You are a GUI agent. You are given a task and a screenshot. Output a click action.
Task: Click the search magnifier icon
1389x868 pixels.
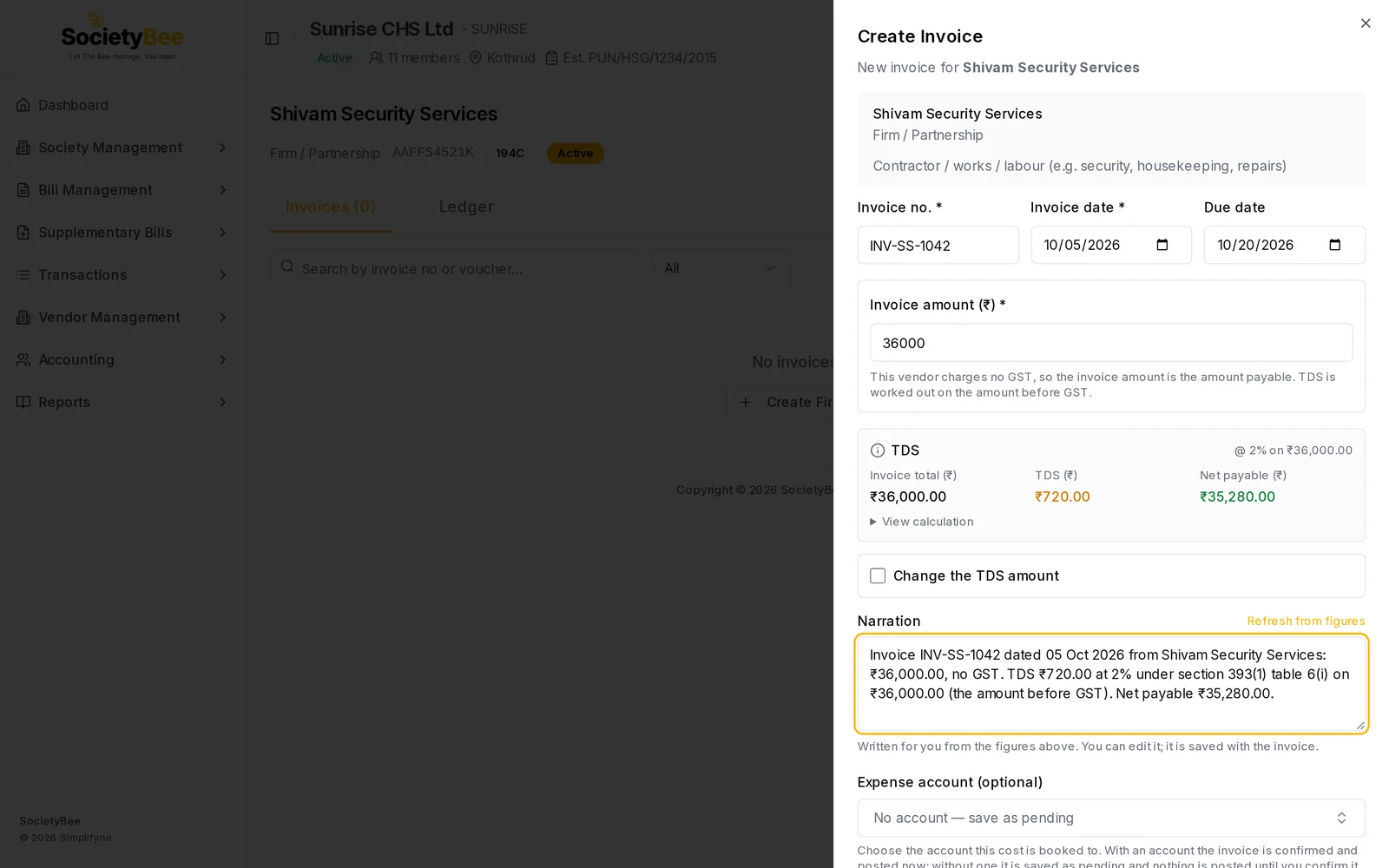point(287,267)
